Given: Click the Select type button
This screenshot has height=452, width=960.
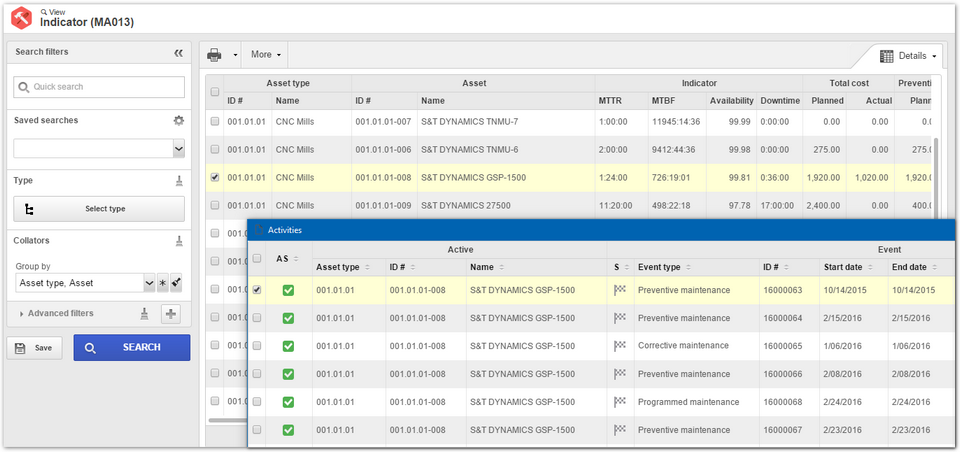Looking at the screenshot, I should click(99, 209).
